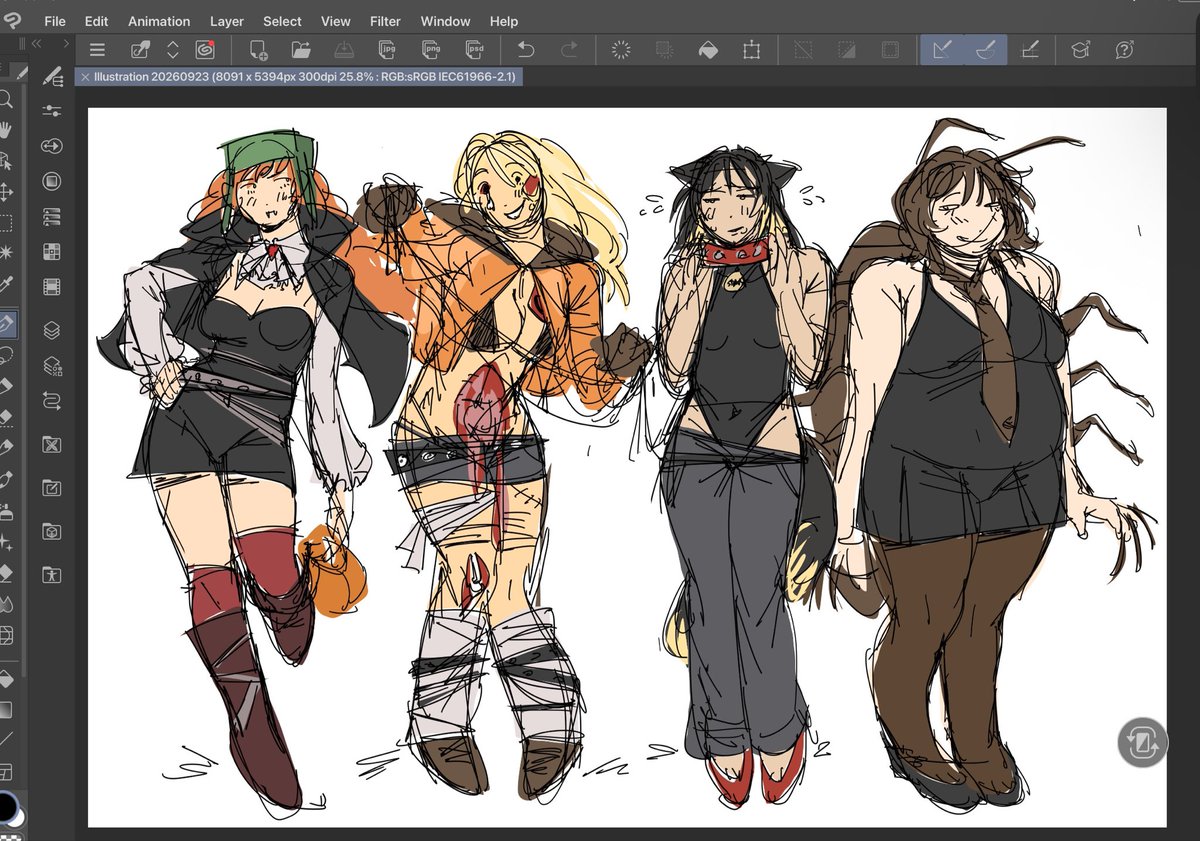Click the Scale/Rotate transform icon
Screen dimensions: 1200x841
pos(751,50)
